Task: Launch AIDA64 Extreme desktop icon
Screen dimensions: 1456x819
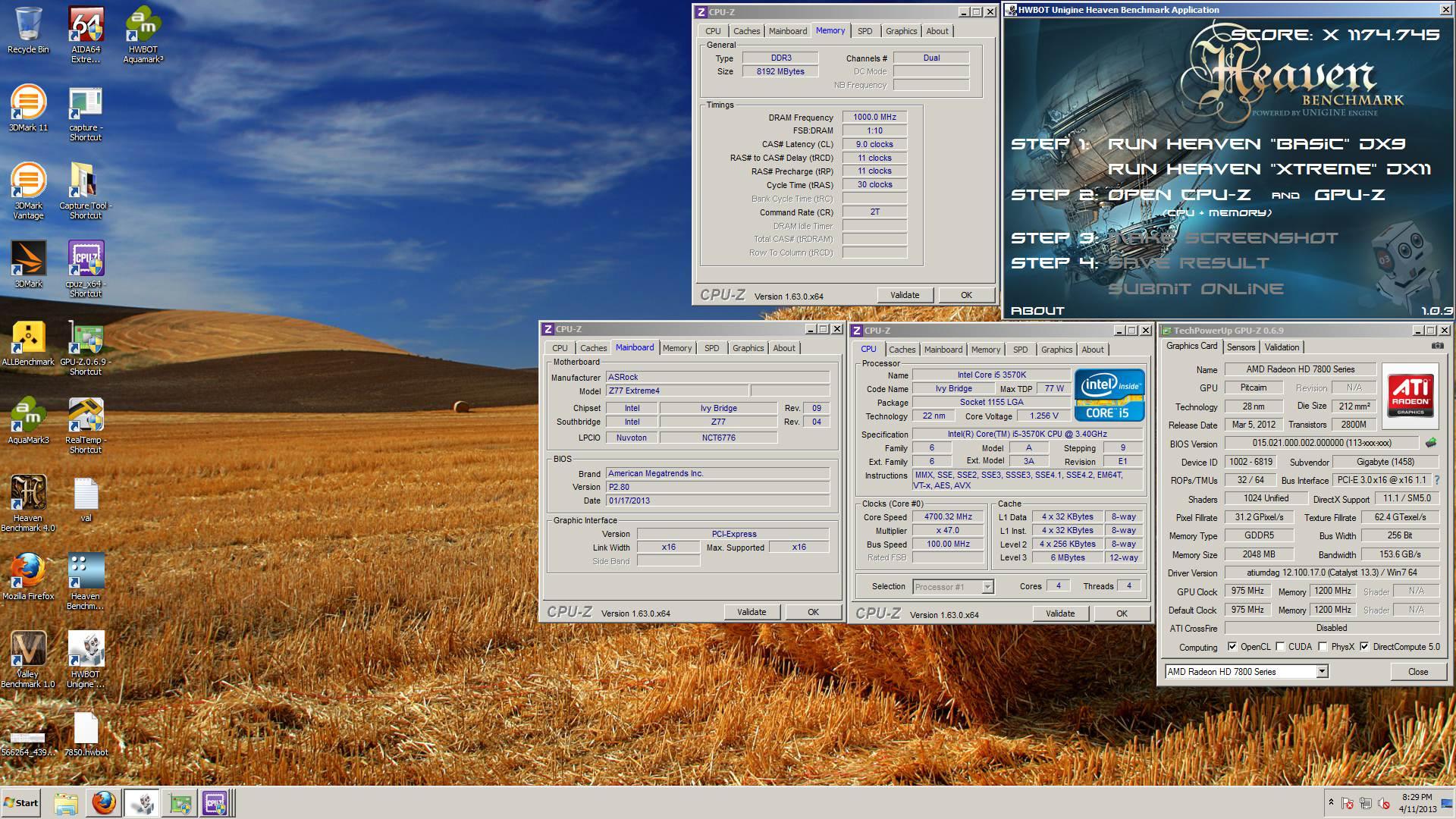Action: pyautogui.click(x=86, y=35)
